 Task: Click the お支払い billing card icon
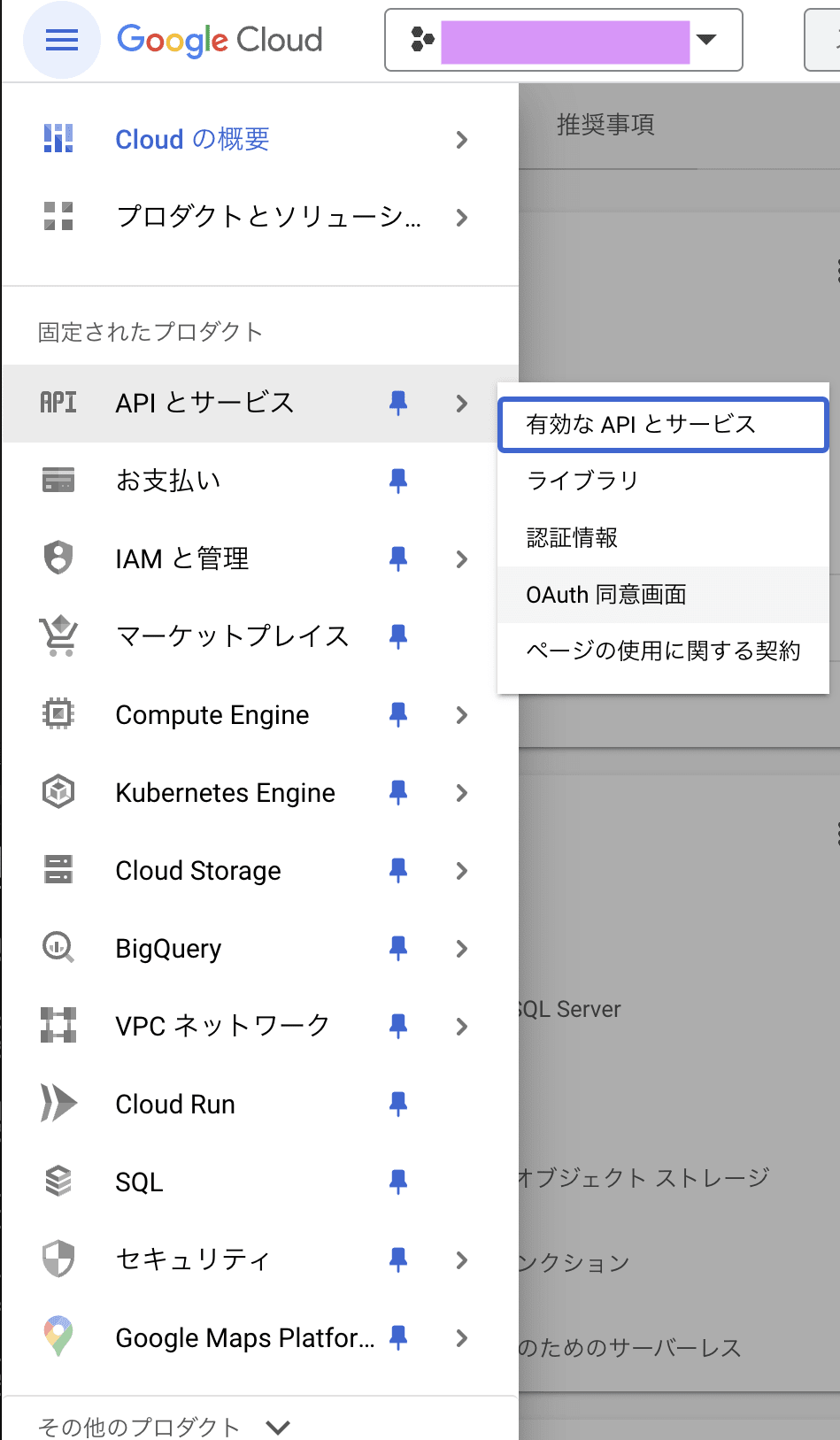(x=58, y=481)
